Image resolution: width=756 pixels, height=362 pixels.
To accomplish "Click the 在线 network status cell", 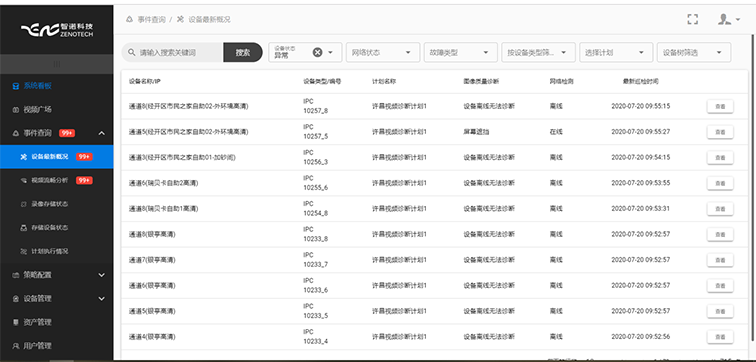I will 556,132.
